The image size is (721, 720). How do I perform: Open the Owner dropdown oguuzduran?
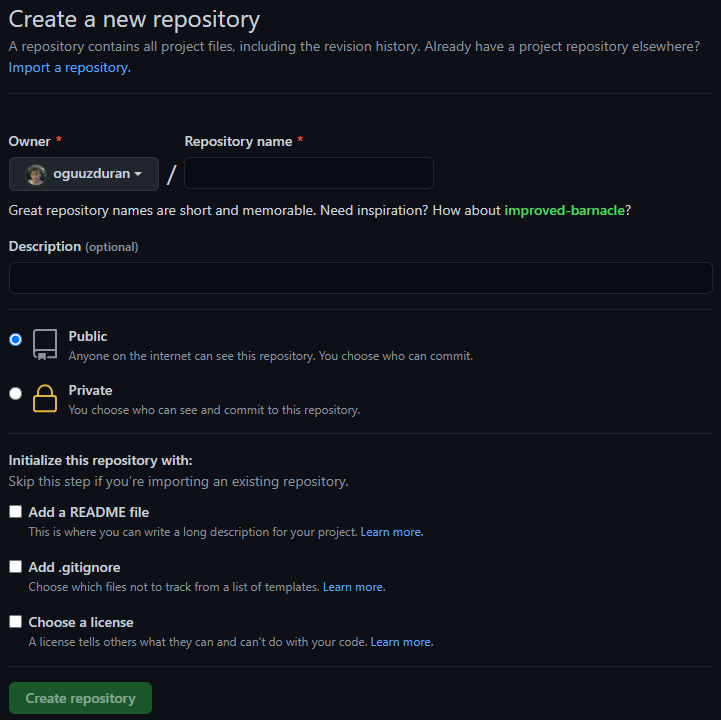point(84,174)
